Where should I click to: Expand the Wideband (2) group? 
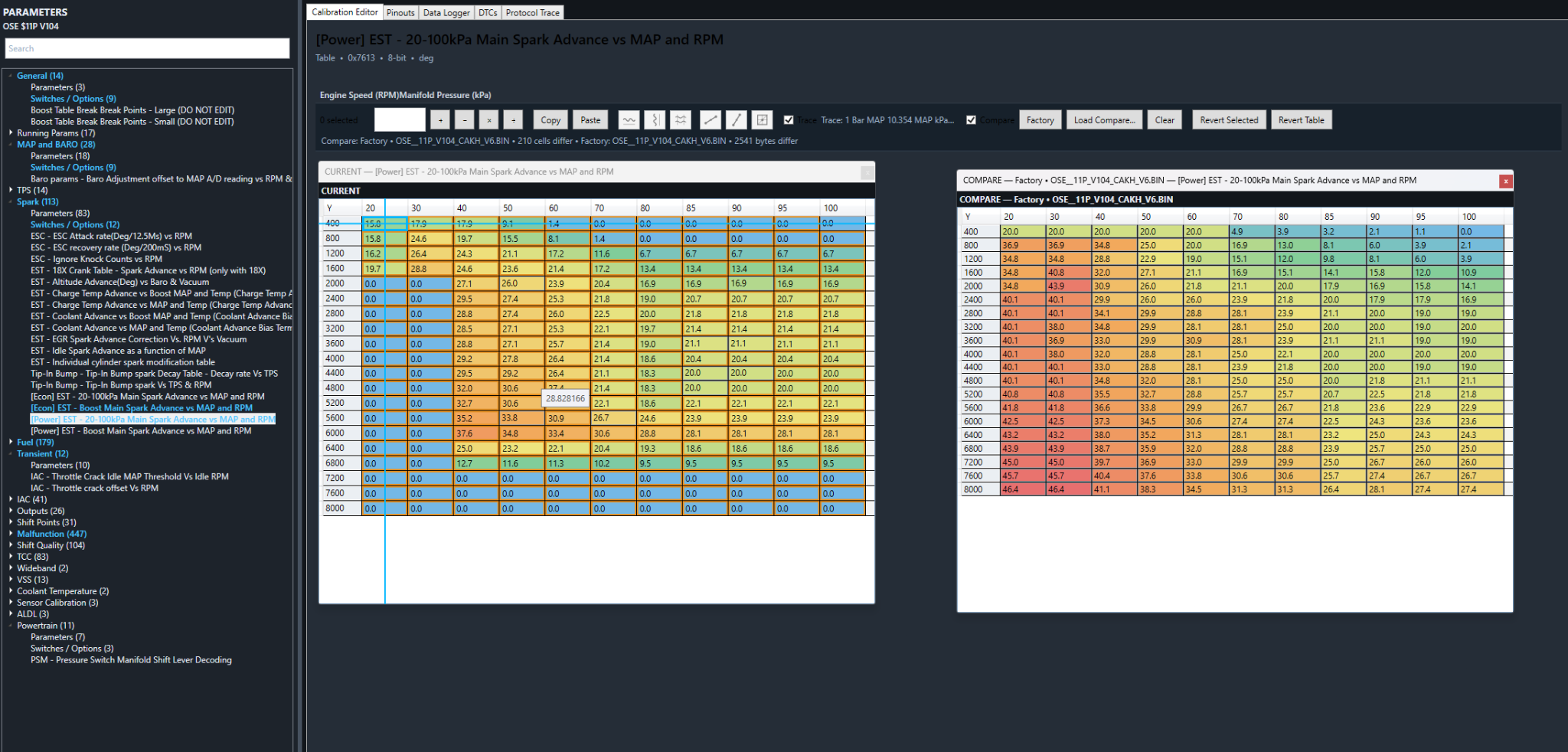coord(11,568)
